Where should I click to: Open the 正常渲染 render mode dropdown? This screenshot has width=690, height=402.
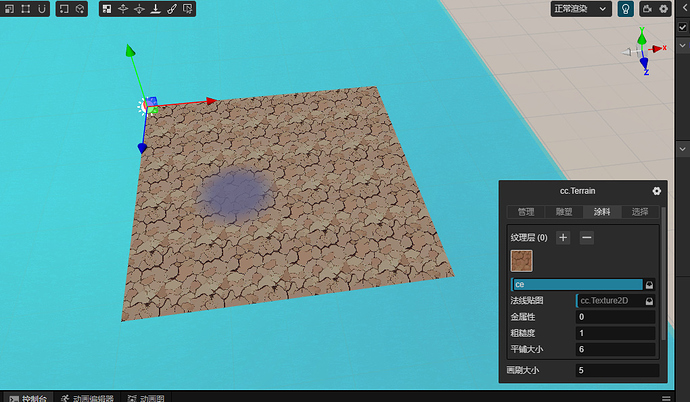coord(581,9)
